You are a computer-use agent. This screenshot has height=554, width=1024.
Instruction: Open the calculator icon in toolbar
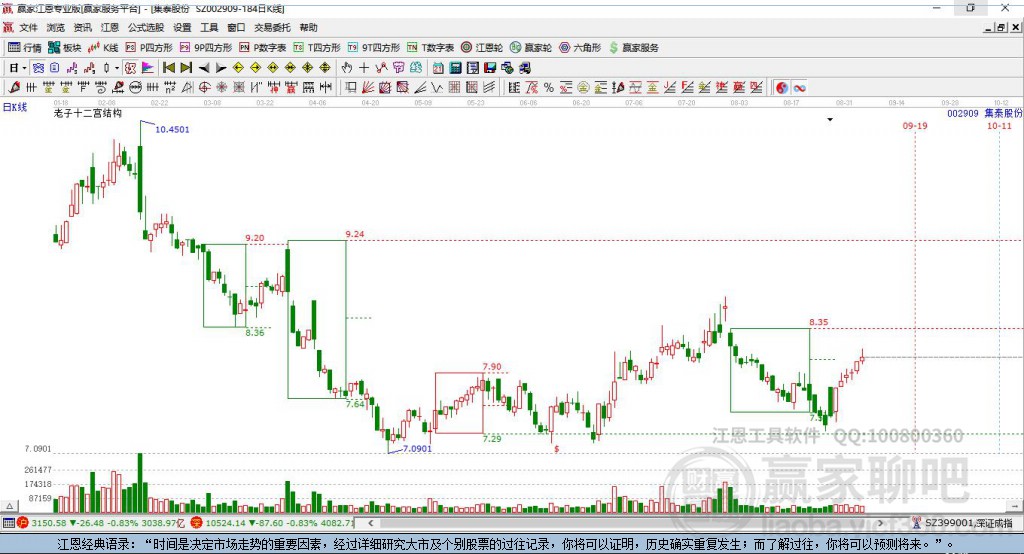pos(455,68)
